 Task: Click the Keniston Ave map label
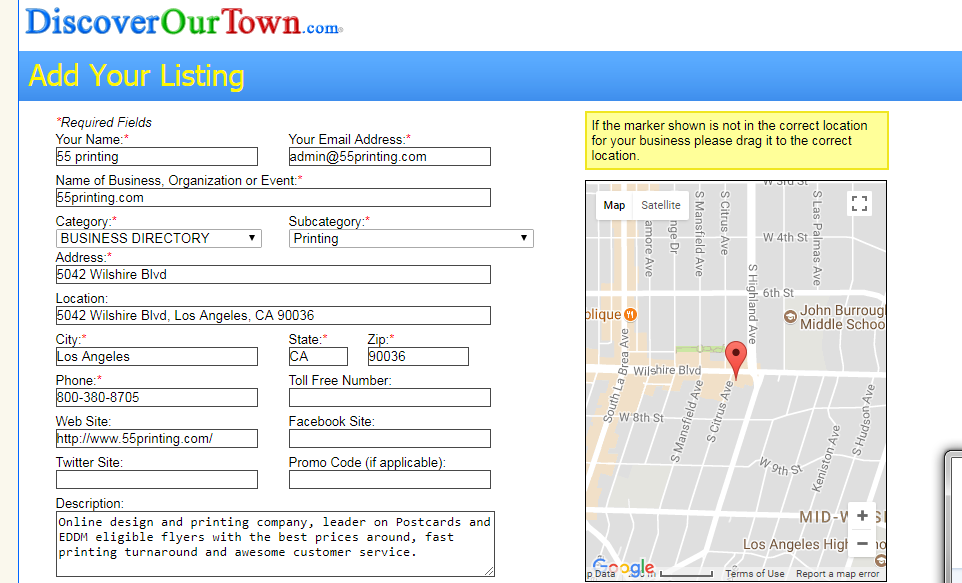pyautogui.click(x=826, y=458)
